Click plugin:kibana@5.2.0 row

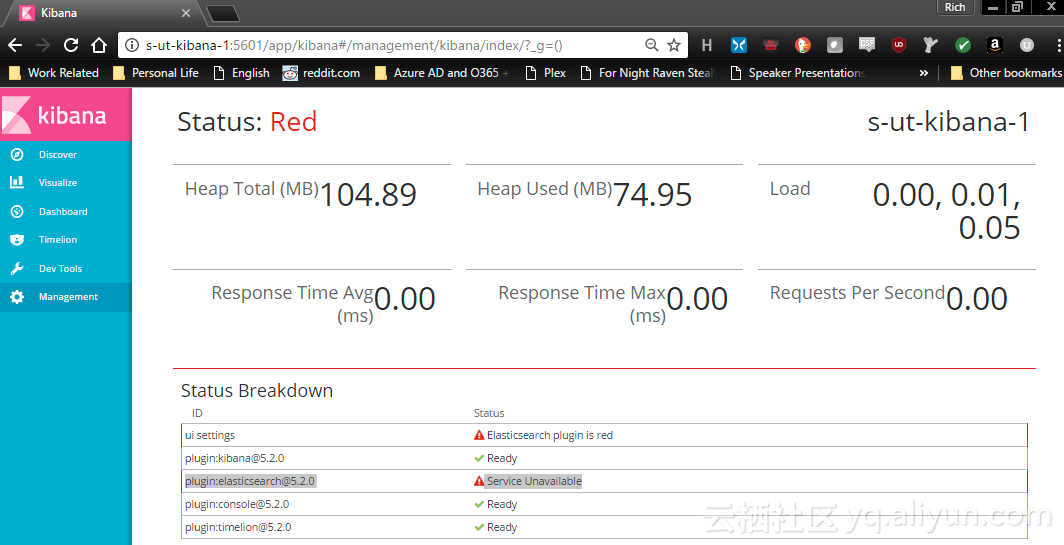604,458
